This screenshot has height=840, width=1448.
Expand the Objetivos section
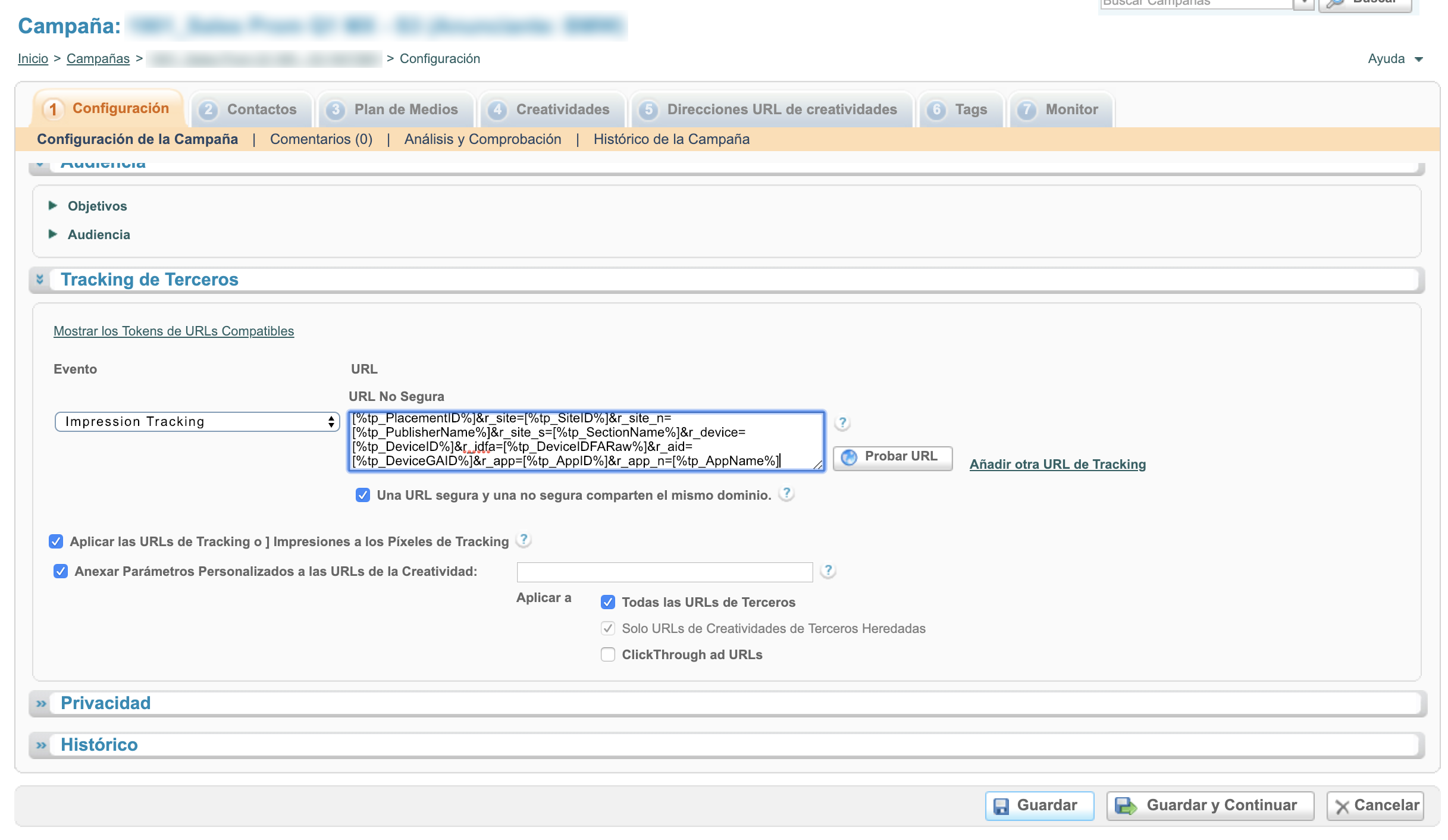pos(53,206)
